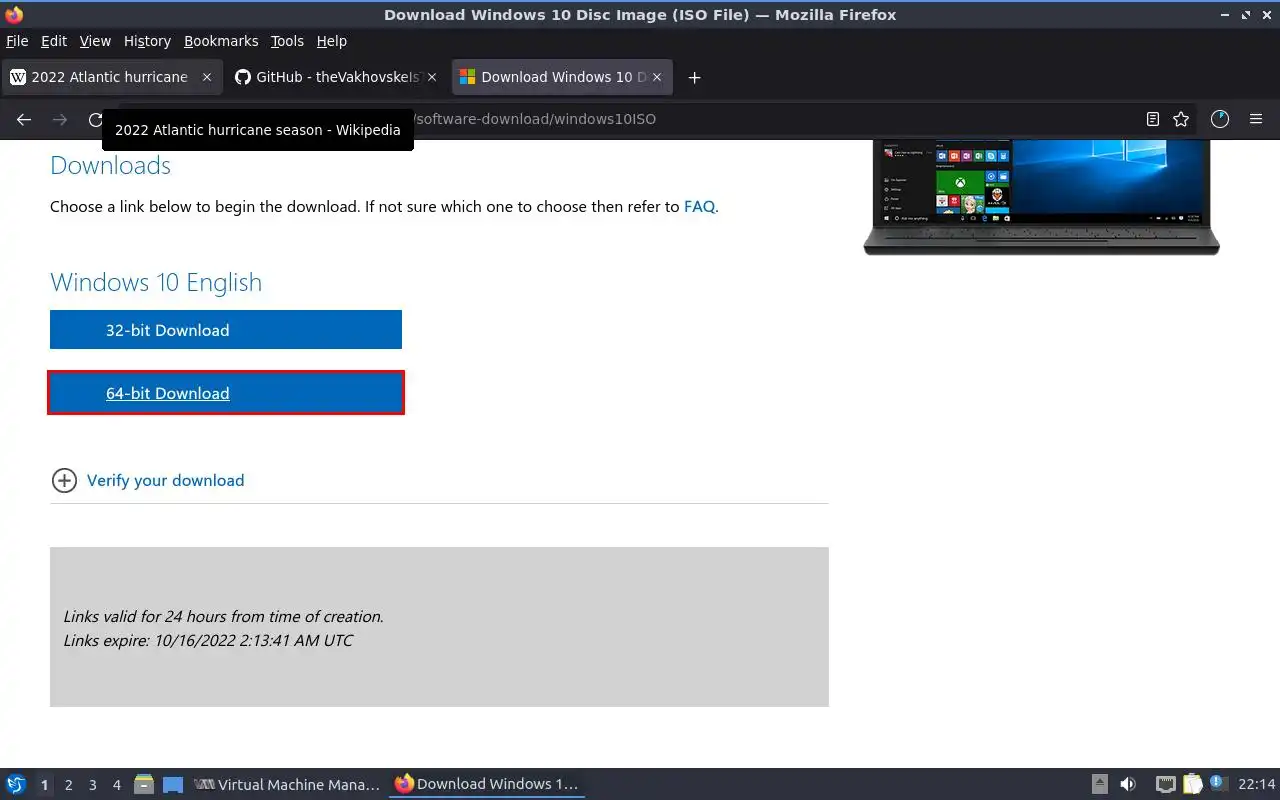
Task: Open the FAQ link
Action: 699,207
